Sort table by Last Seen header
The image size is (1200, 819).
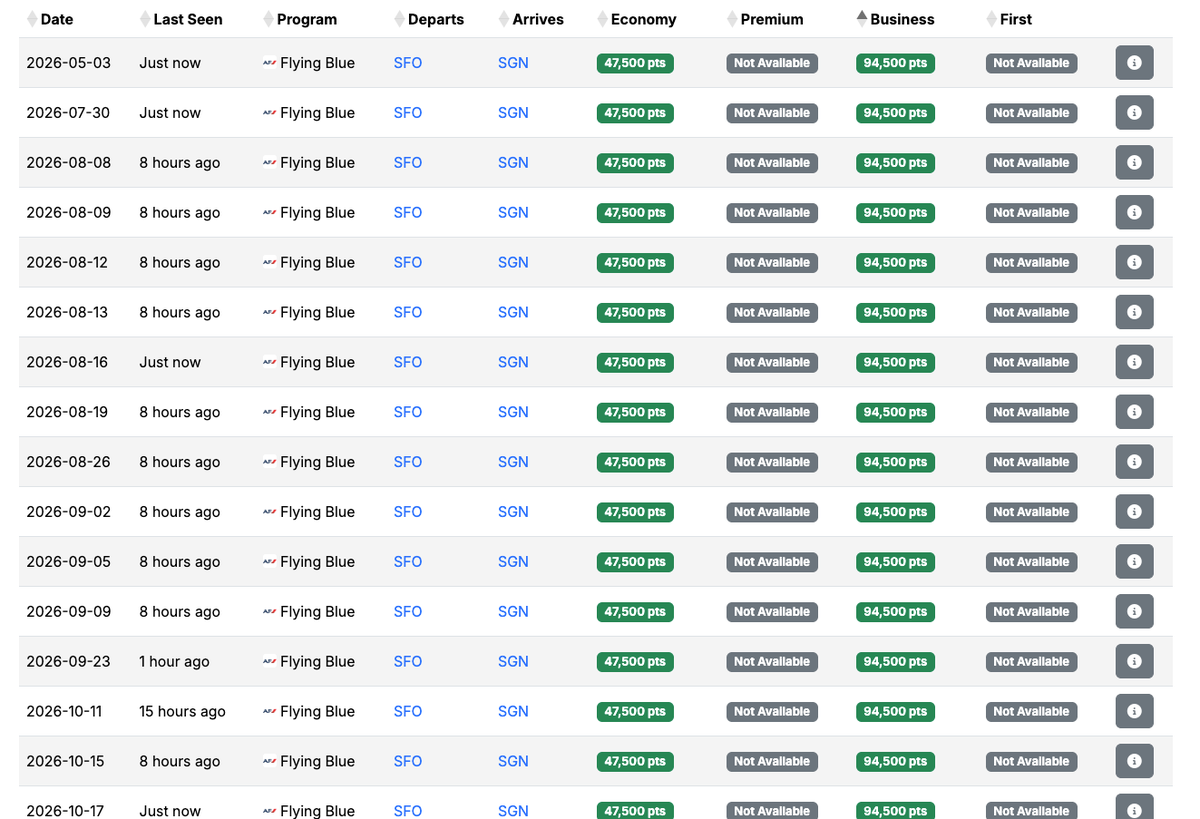187,19
